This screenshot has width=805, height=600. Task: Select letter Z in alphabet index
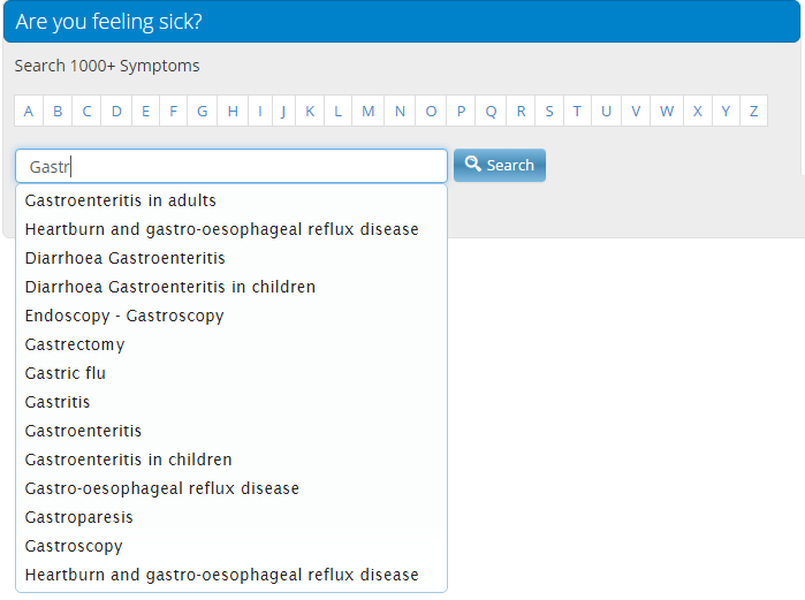pyautogui.click(x=754, y=111)
